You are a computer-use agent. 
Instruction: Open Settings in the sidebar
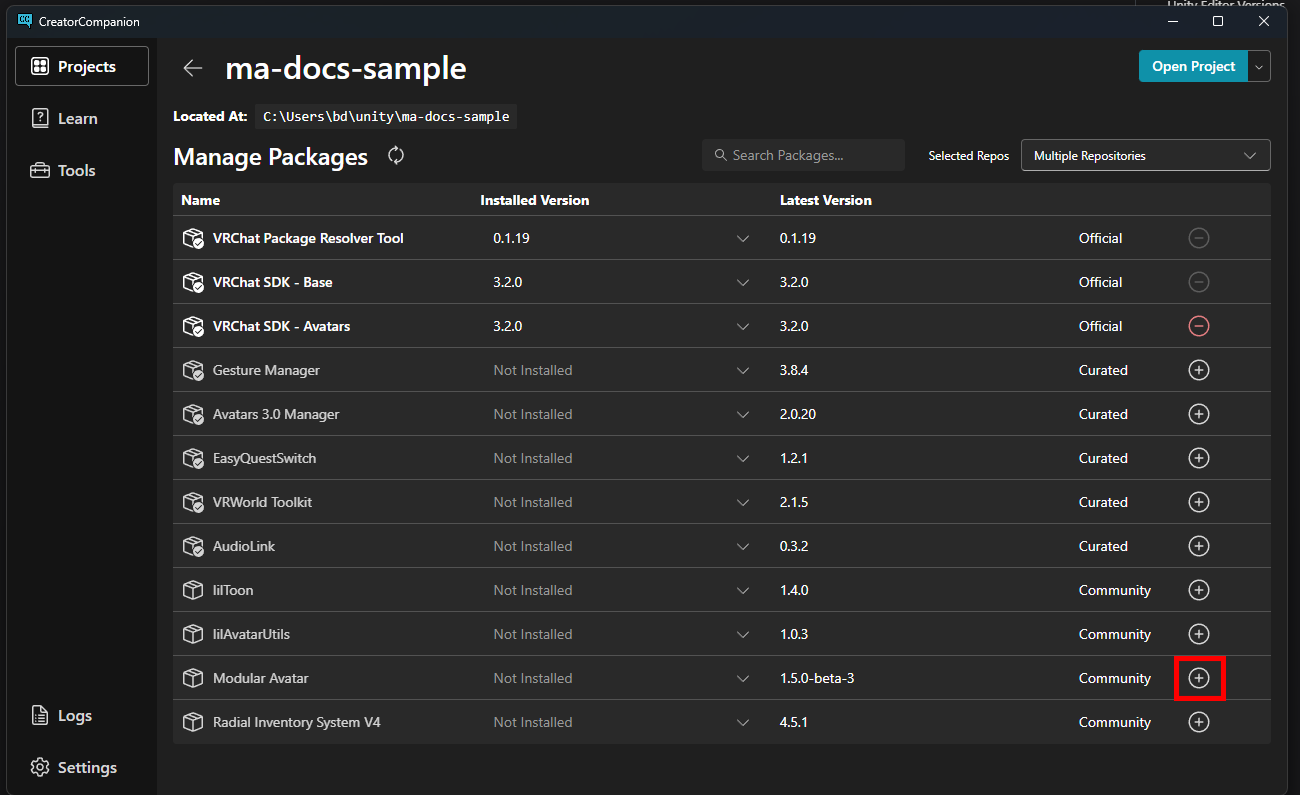click(82, 767)
